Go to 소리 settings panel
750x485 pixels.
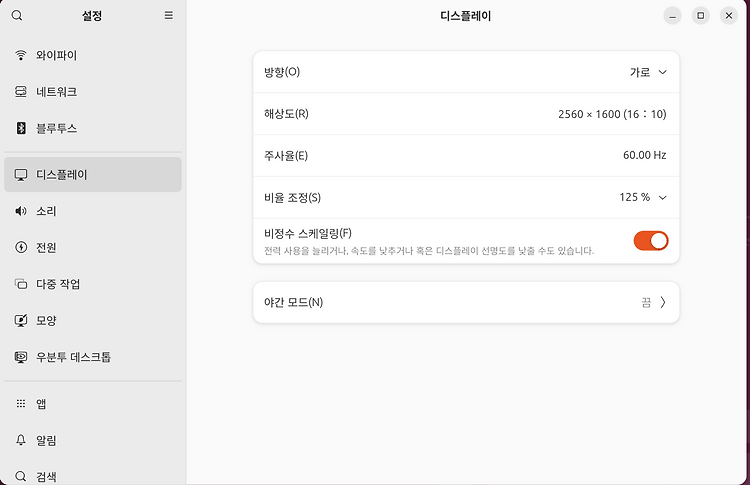coord(93,211)
